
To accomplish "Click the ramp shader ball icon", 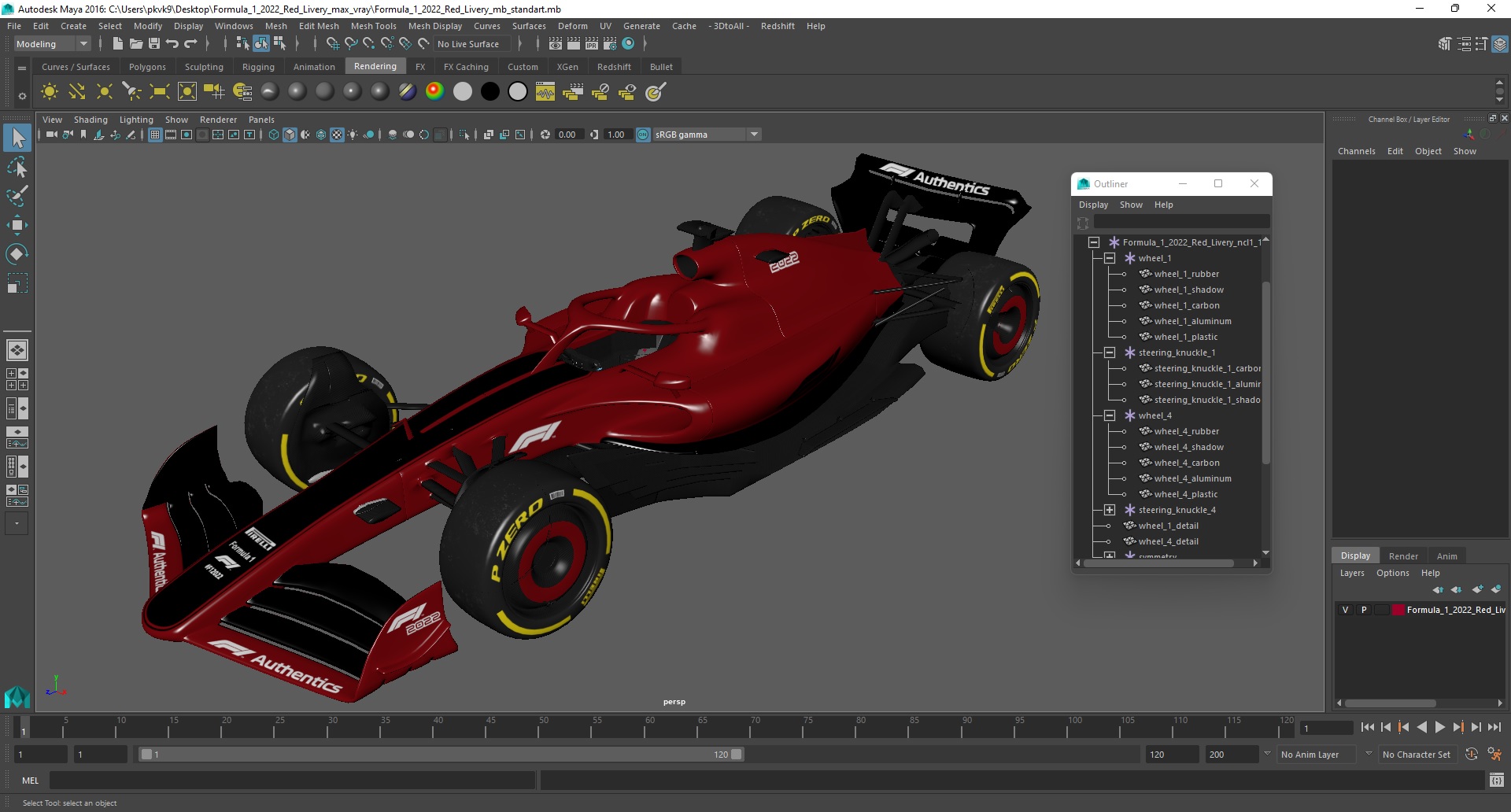I will click(434, 92).
